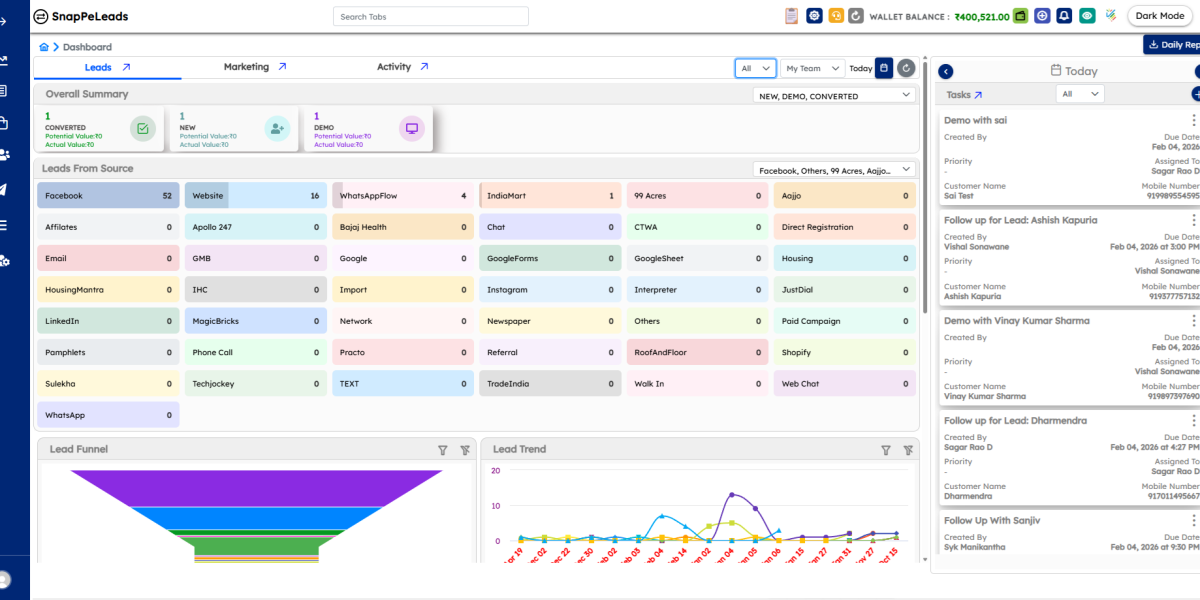Expand the NEW, DEMO, CONVERTED status dropdown
The image size is (1200, 600).
click(834, 96)
